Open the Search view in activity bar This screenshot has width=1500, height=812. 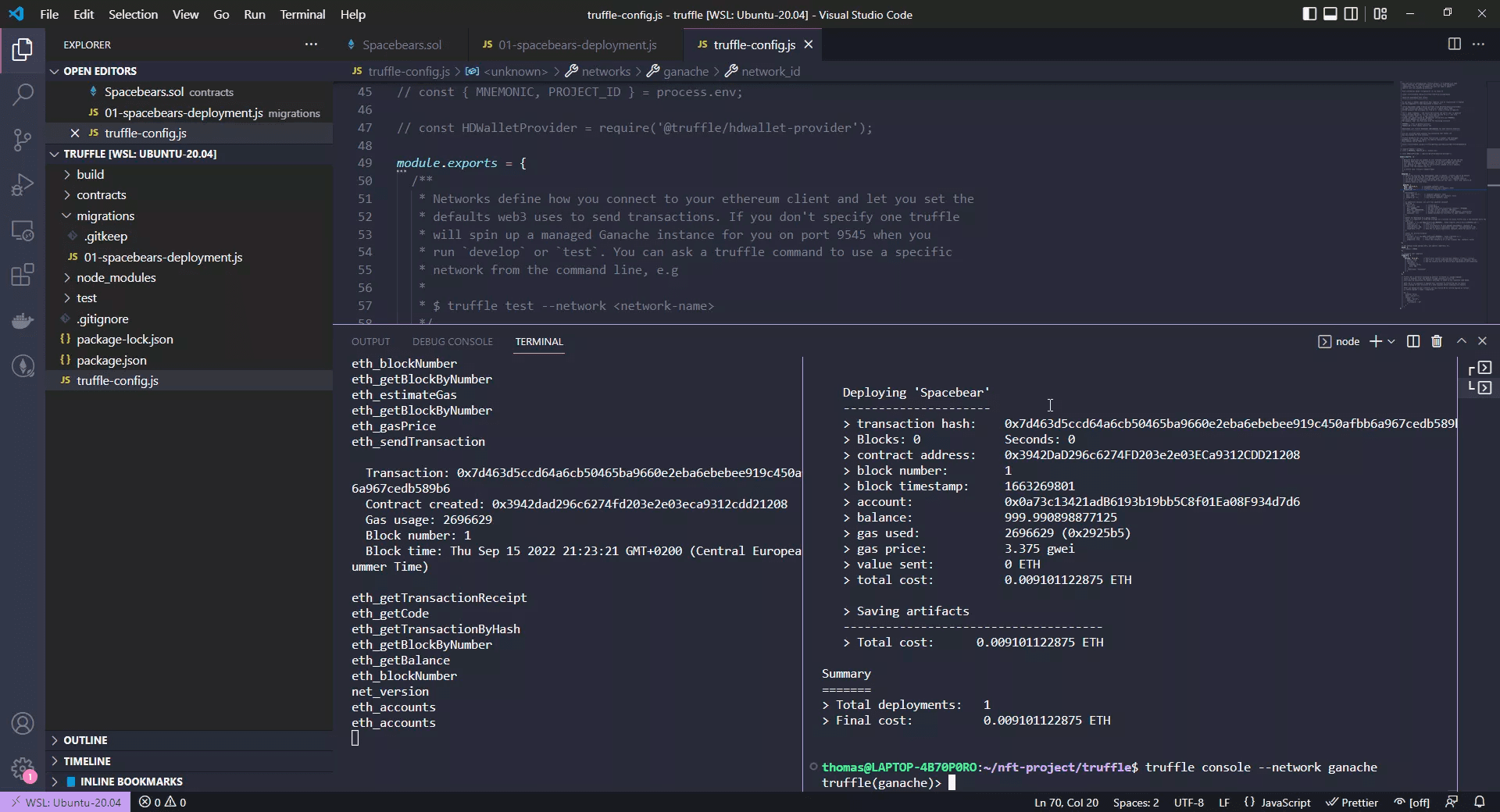coord(23,94)
